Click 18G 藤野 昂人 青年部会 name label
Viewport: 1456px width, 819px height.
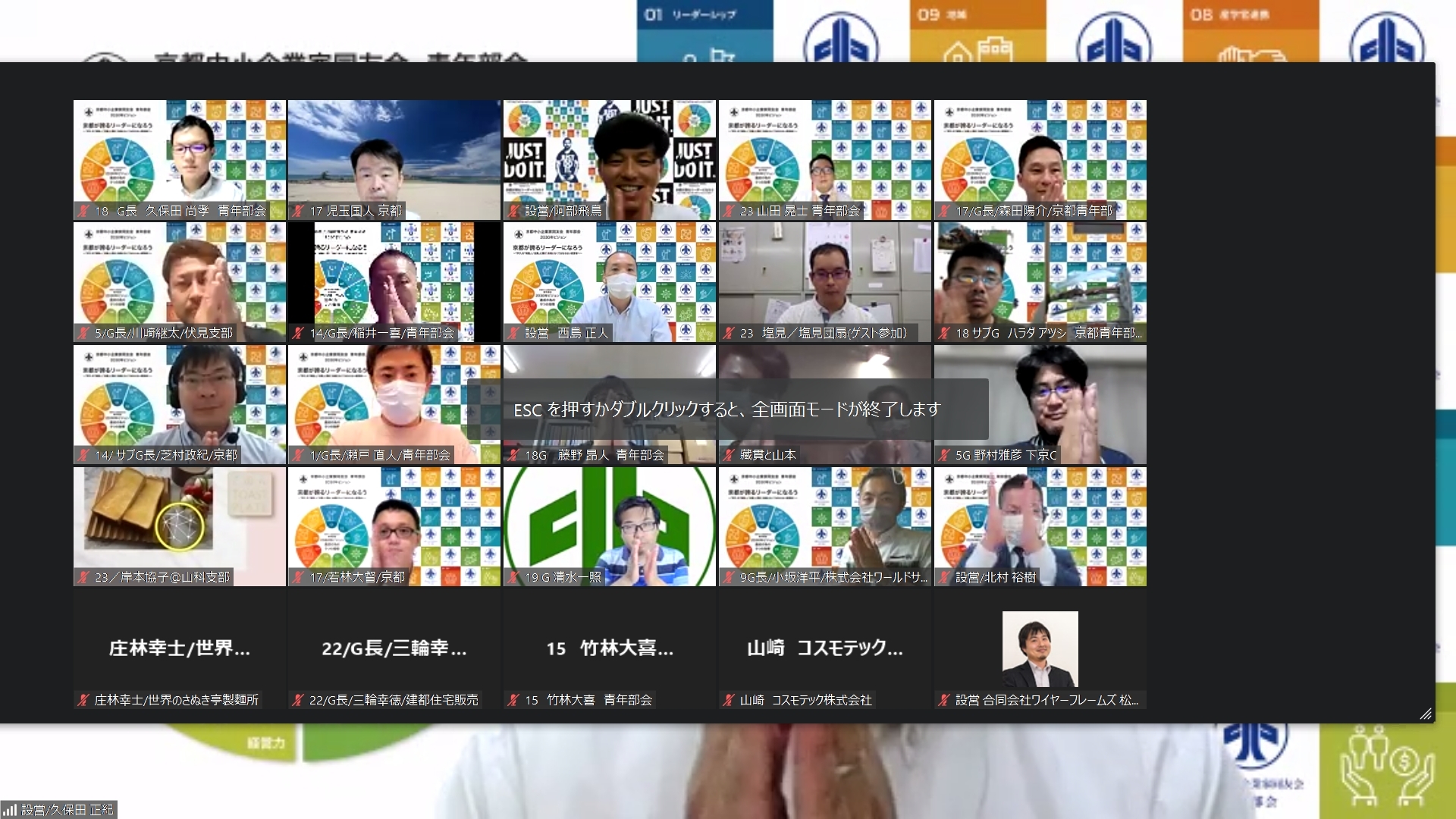(x=595, y=455)
